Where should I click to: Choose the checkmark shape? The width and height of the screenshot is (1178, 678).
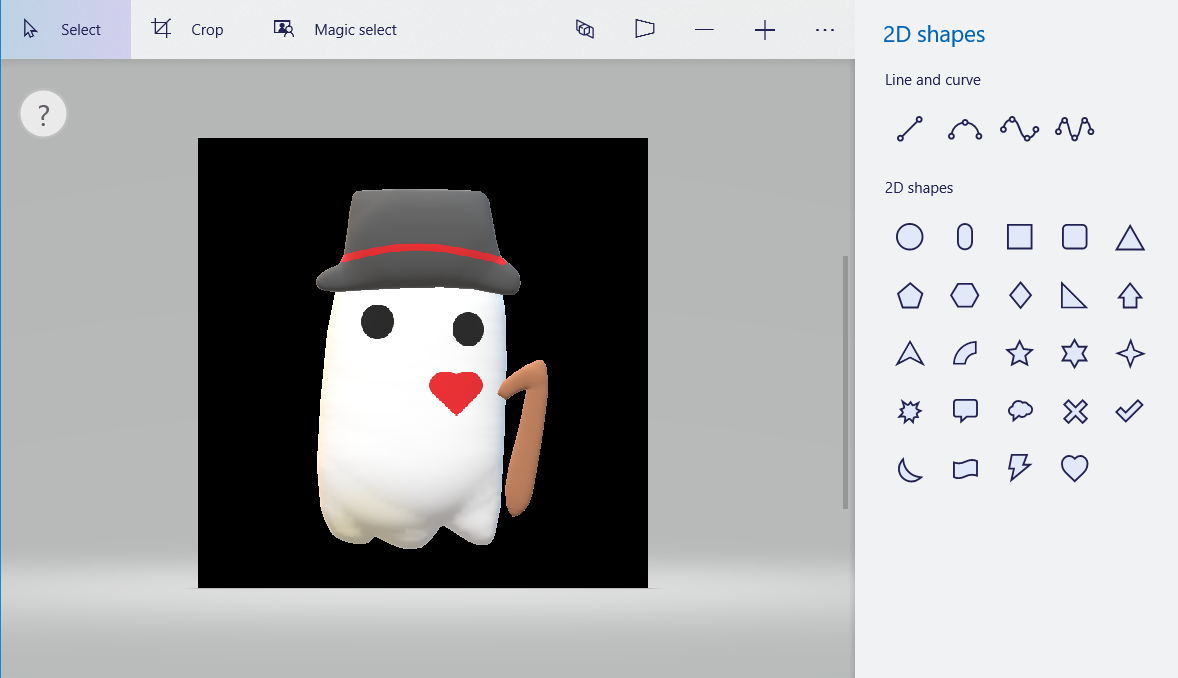(1129, 410)
